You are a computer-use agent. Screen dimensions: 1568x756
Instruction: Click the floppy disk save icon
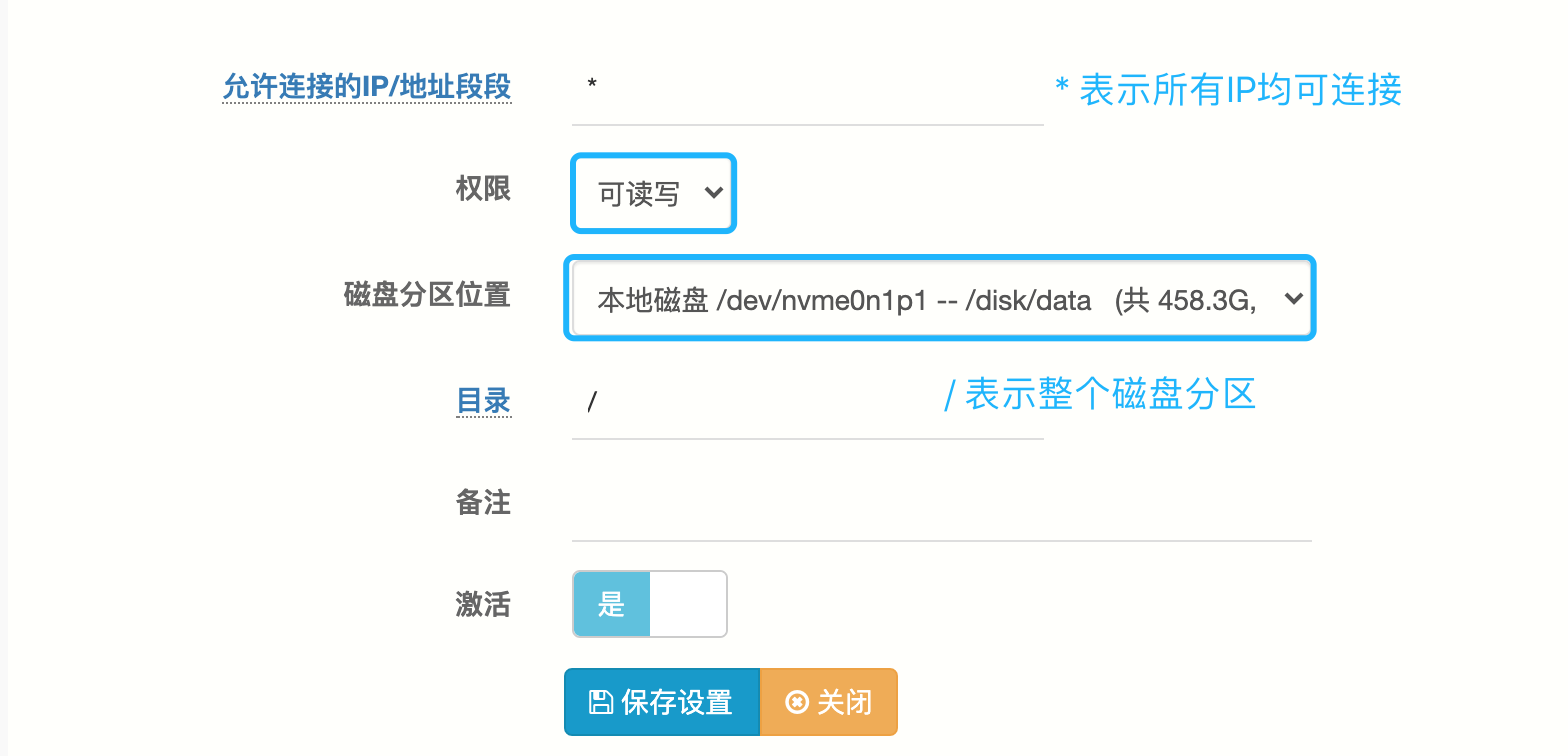600,702
